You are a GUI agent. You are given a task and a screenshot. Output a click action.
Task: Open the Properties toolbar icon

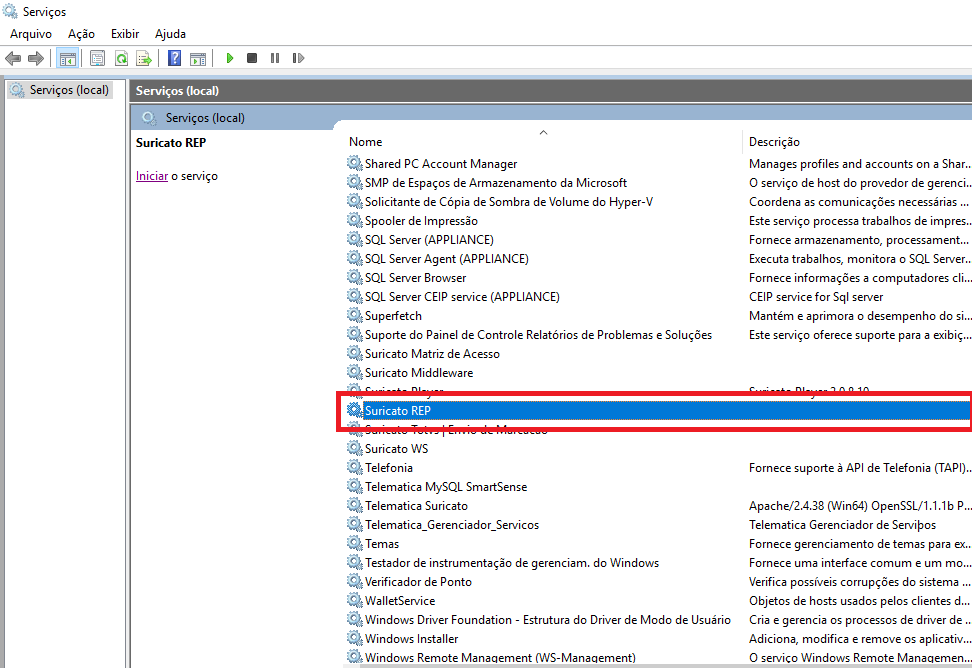tap(97, 58)
